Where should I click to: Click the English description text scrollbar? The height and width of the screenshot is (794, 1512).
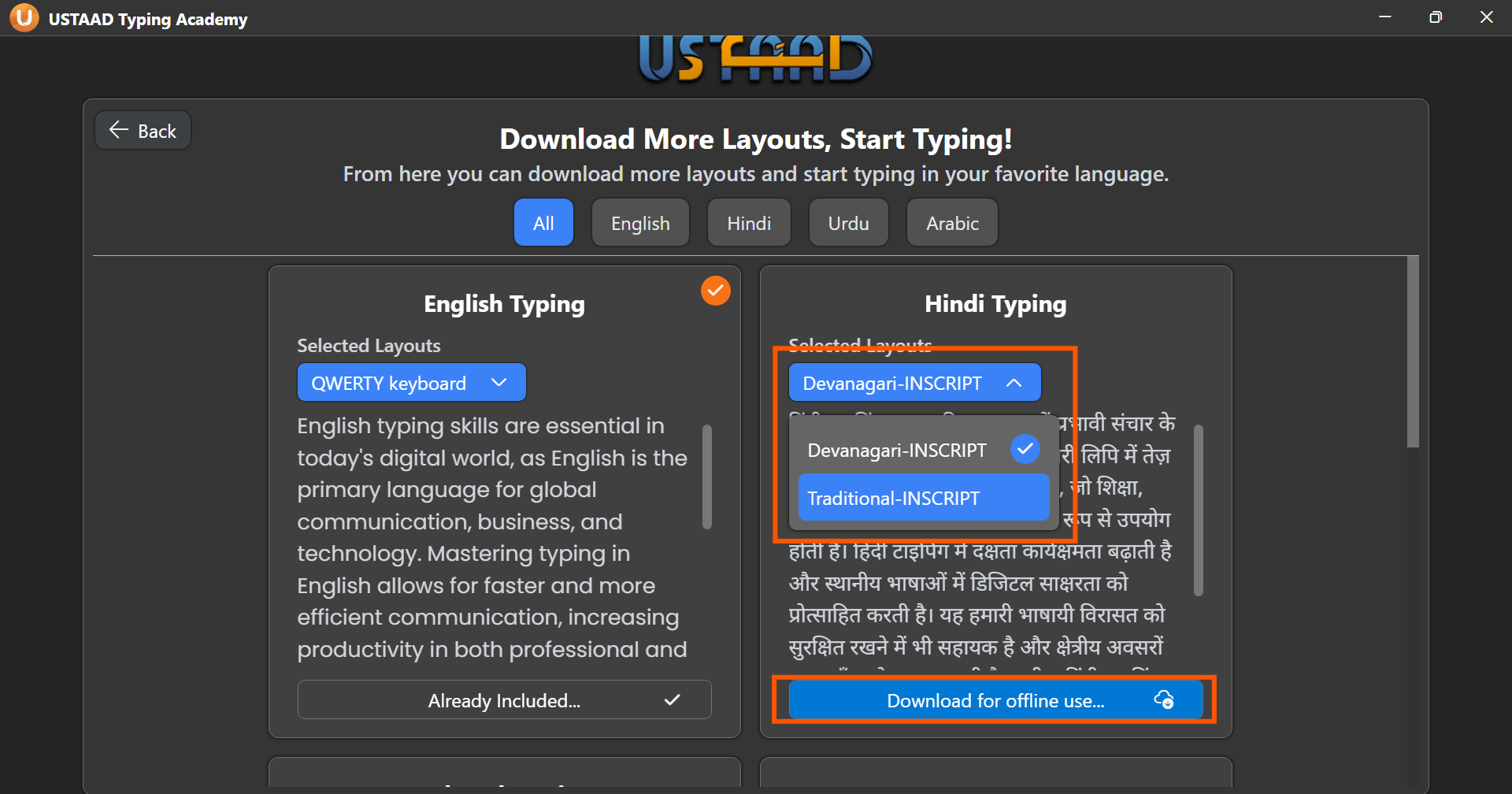coord(707,477)
